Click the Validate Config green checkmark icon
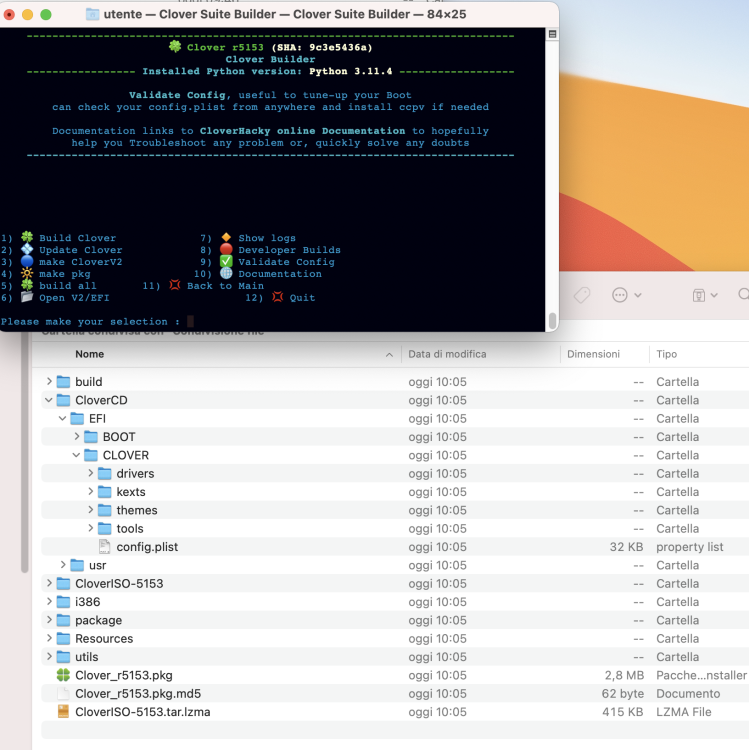Screen dimensions: 749x750 [x=226, y=261]
